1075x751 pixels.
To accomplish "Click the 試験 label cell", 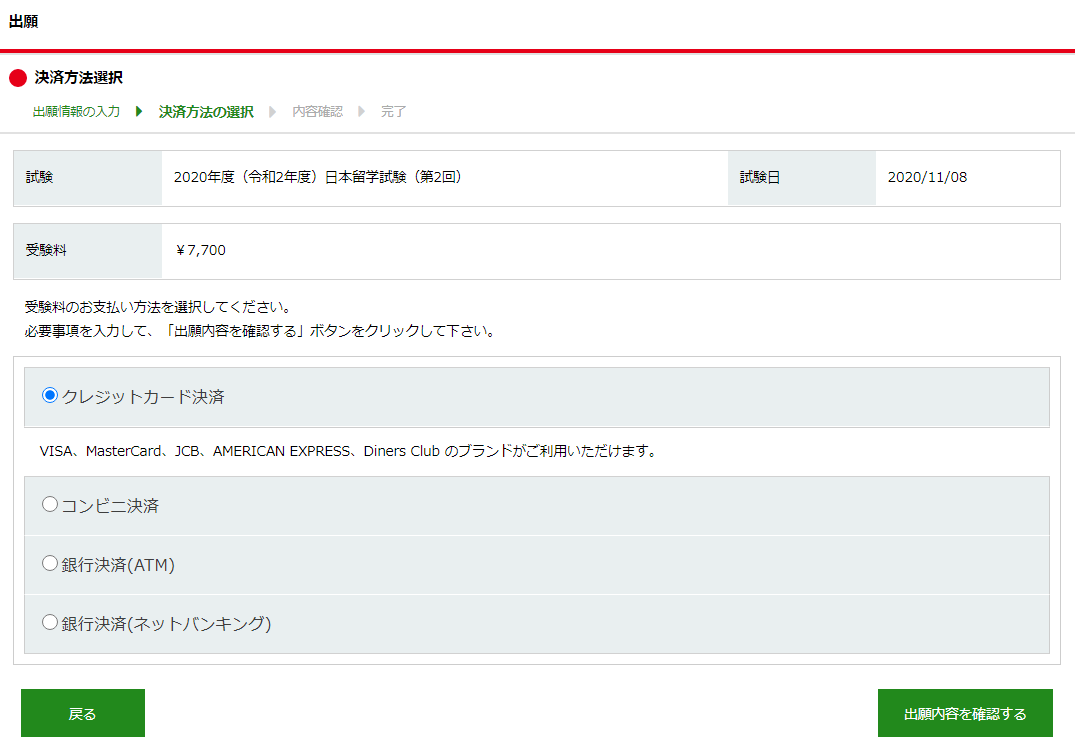I will [88, 178].
